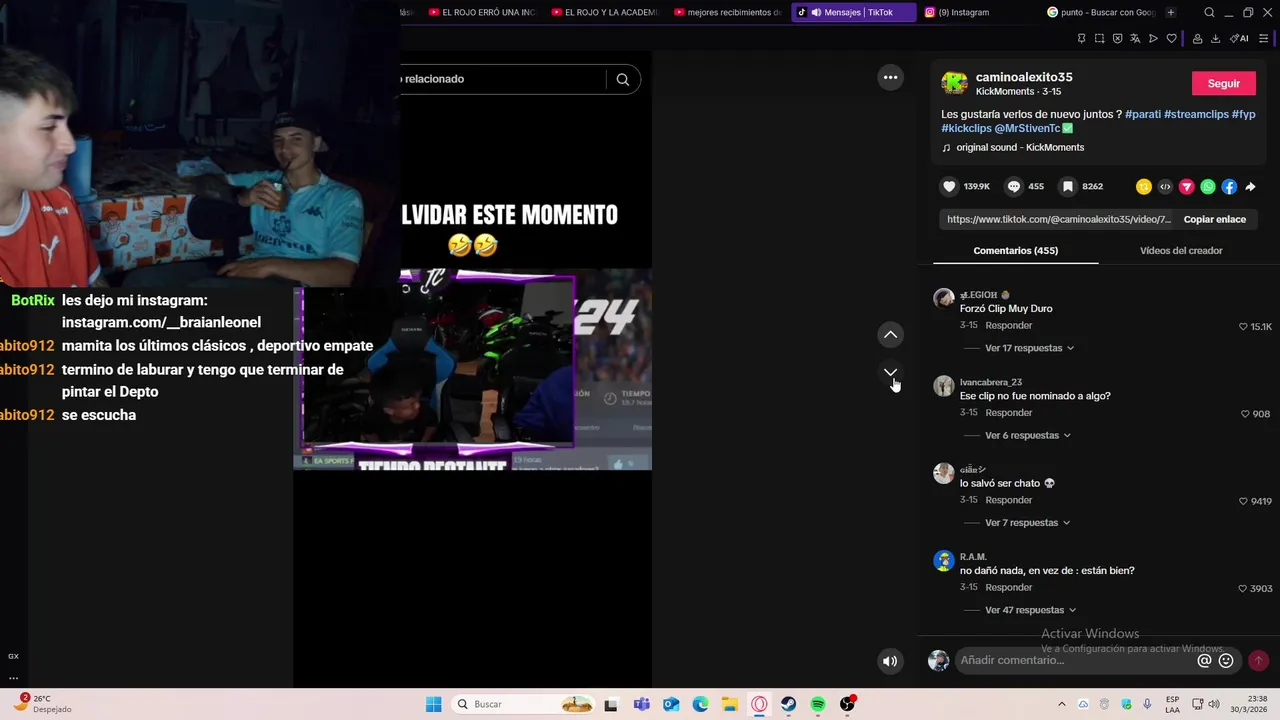
Task: Open comments bubble icon showing 455
Action: [1014, 187]
